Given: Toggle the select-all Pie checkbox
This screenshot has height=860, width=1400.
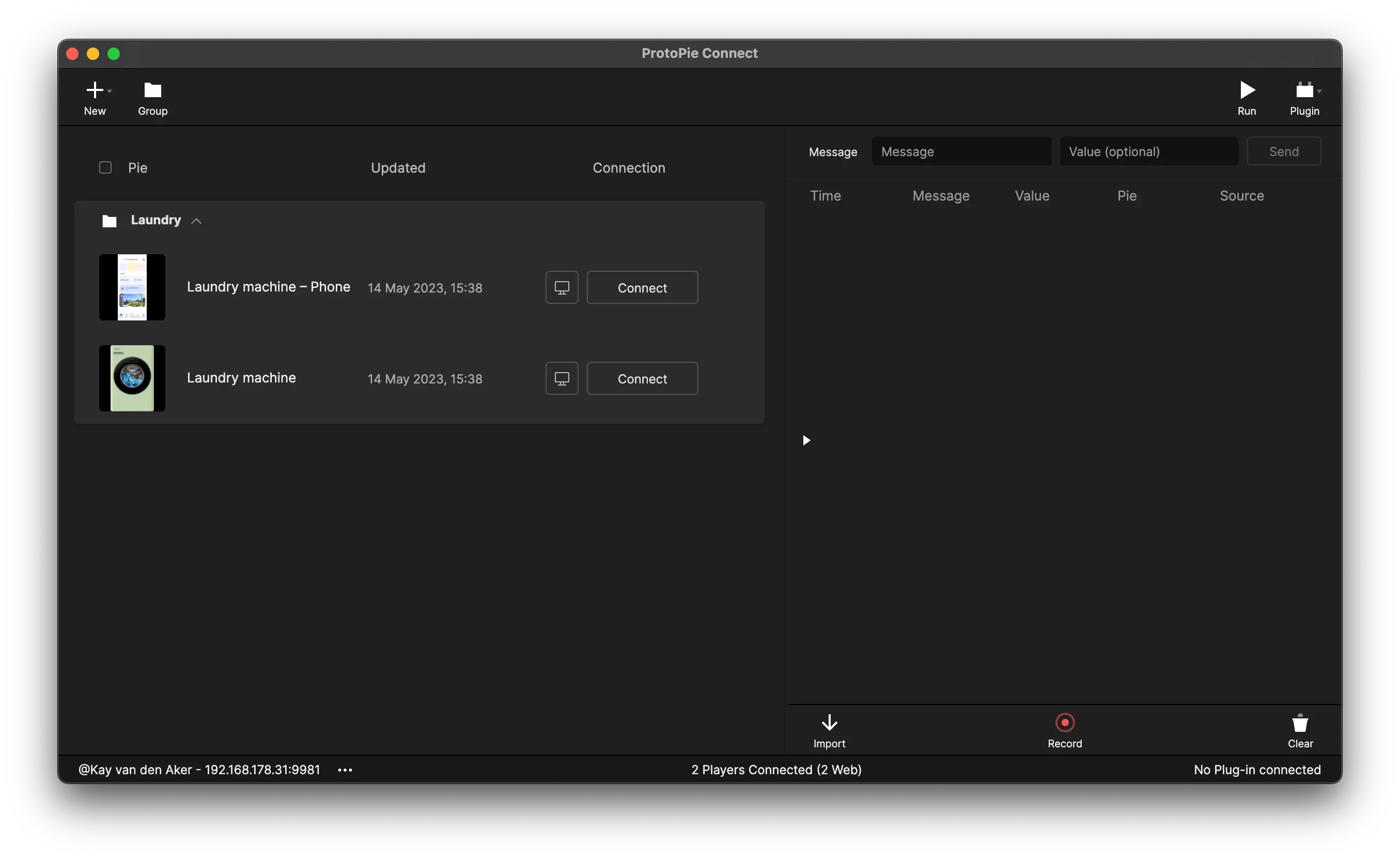Looking at the screenshot, I should (105, 168).
